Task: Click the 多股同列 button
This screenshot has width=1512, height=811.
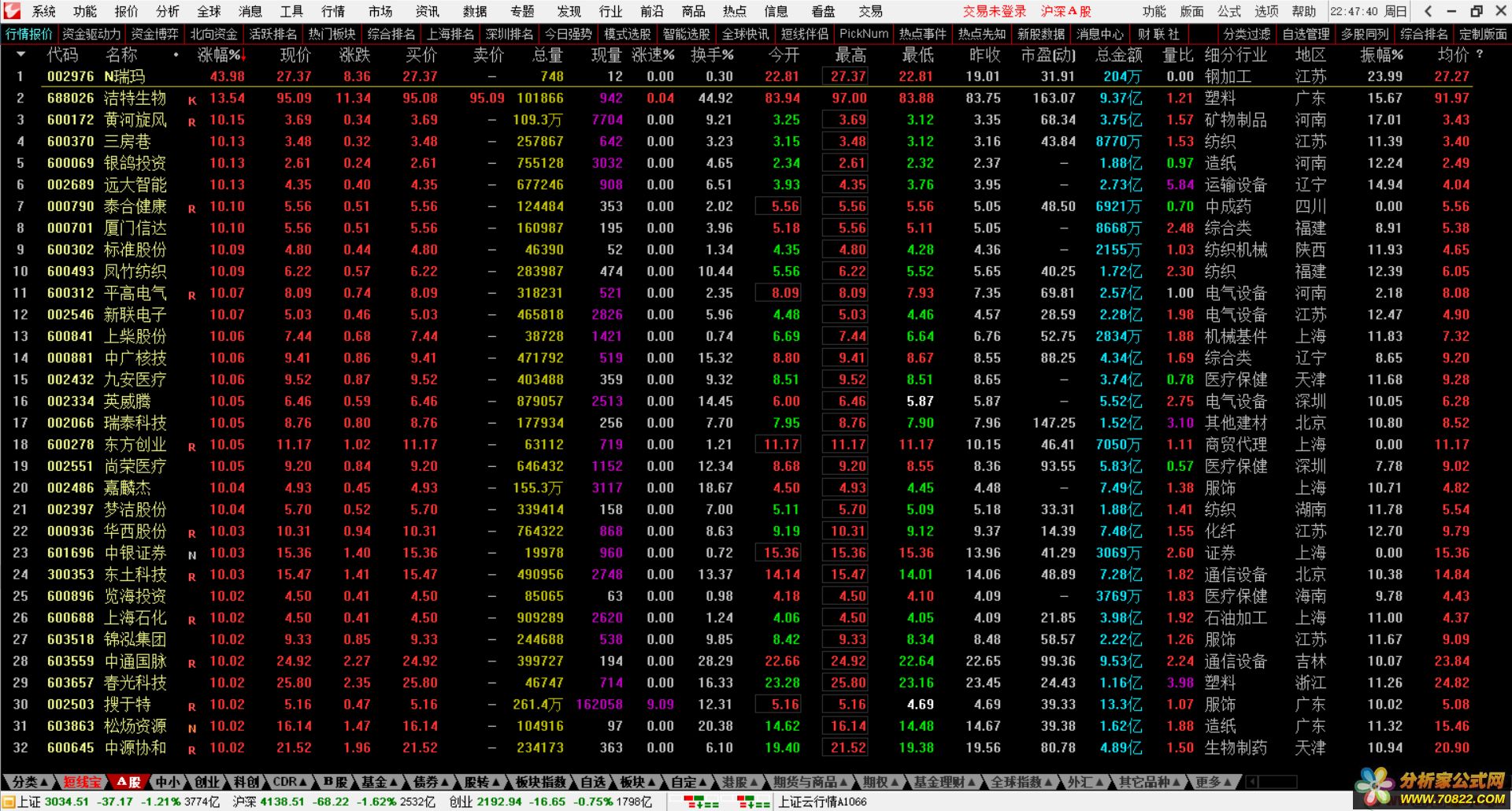Action: [x=1365, y=34]
